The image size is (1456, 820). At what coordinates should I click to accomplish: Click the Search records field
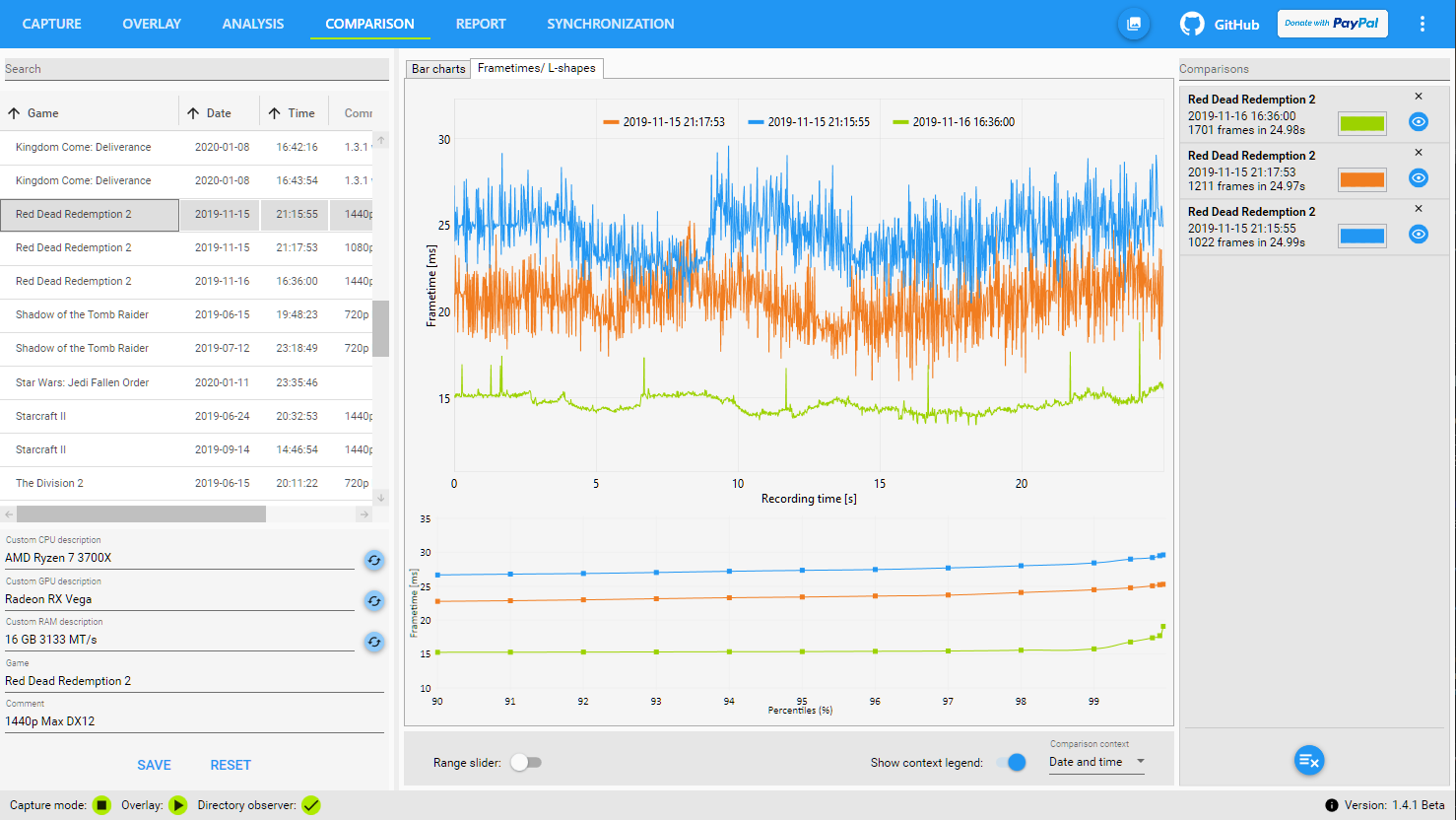(x=196, y=69)
